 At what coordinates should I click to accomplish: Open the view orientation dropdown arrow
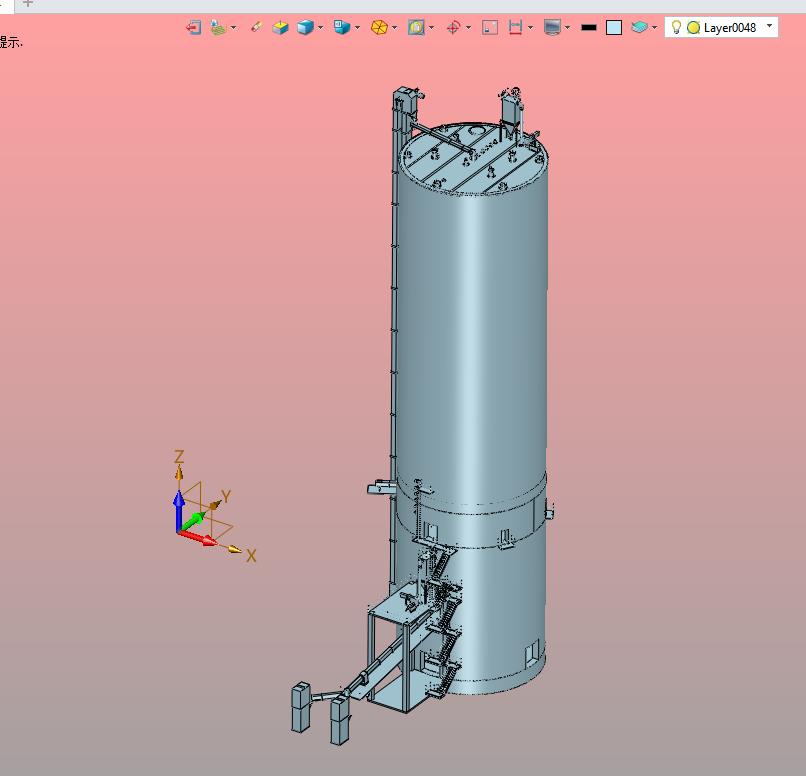357,27
